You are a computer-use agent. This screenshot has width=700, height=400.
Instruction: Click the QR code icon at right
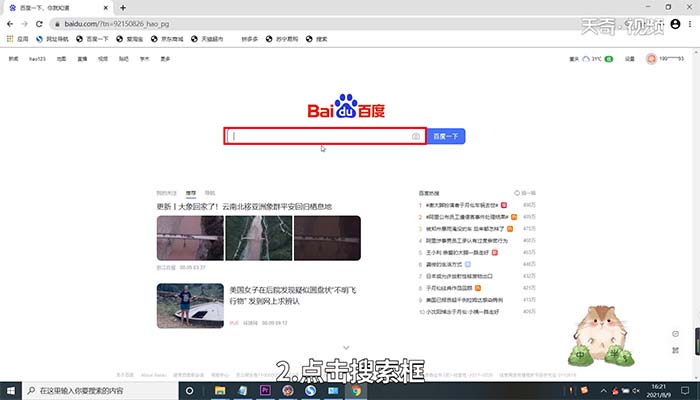click(675, 350)
